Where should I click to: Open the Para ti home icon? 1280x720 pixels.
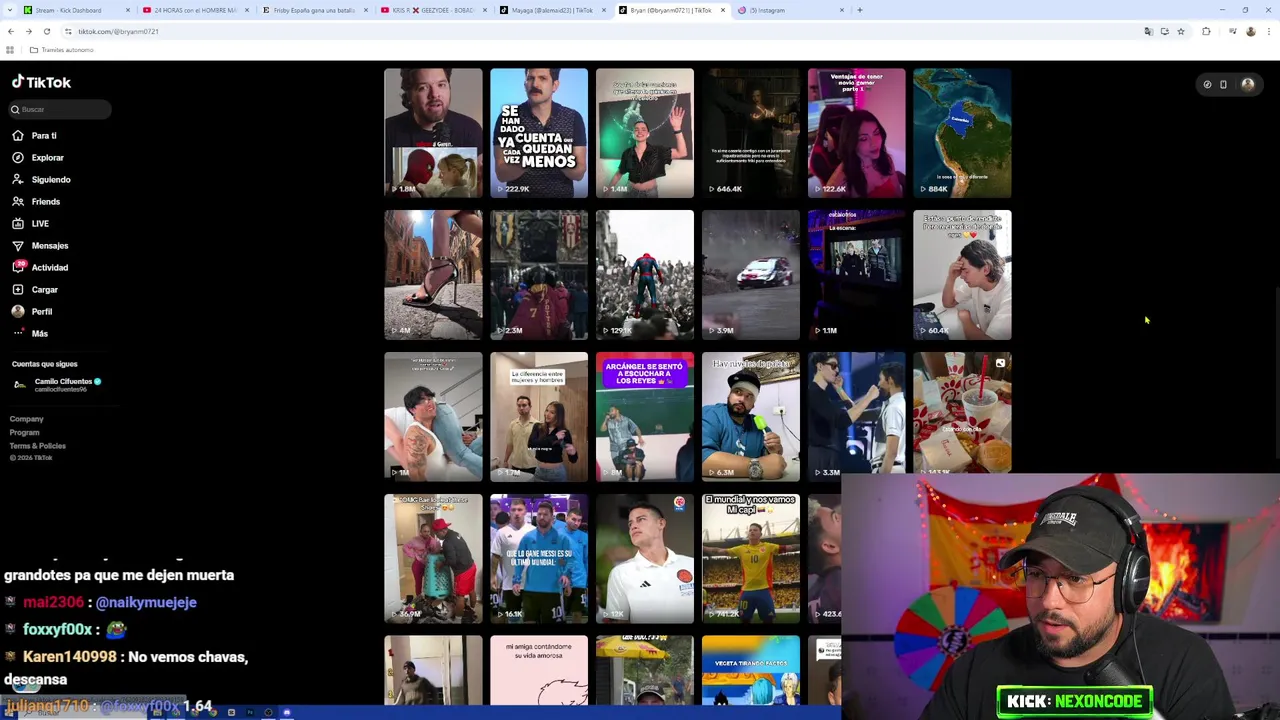point(18,136)
